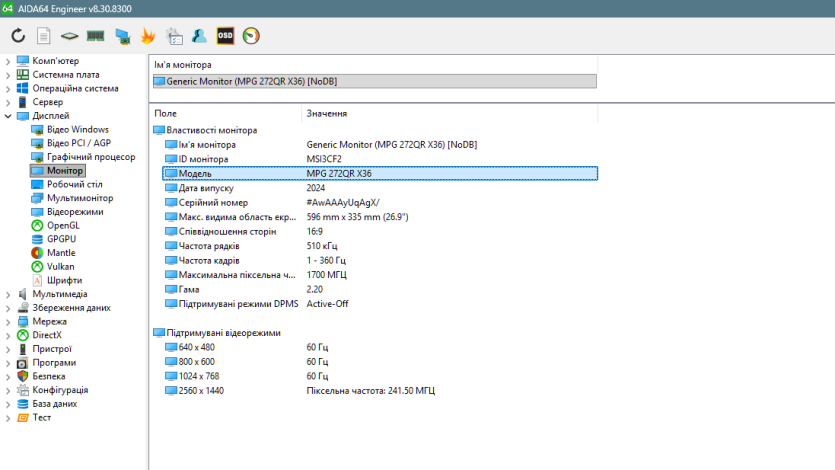Screen dimensions: 835x470
Task: Expand the Збереження даних node
Action: coord(8,308)
